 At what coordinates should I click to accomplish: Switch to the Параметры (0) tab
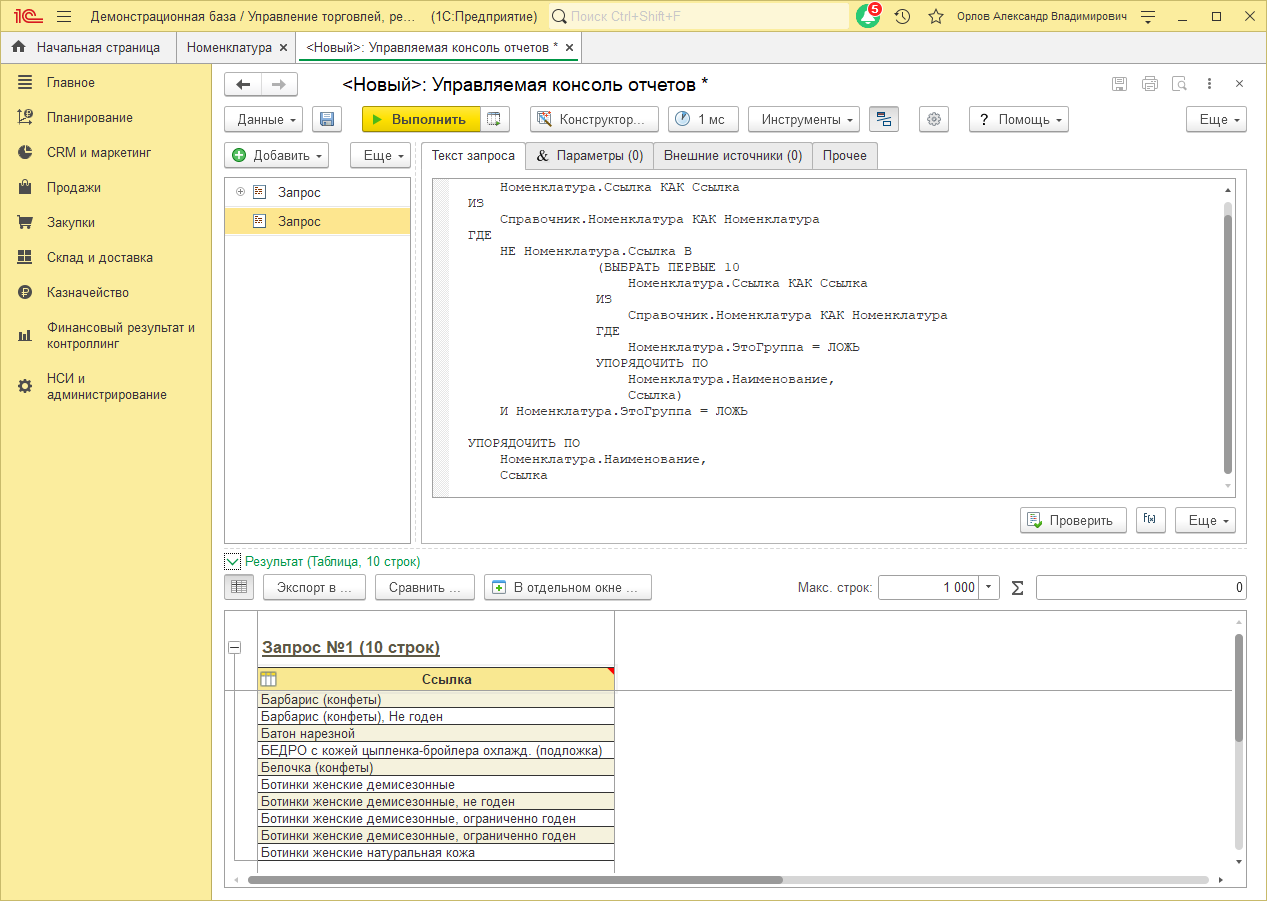coord(589,156)
